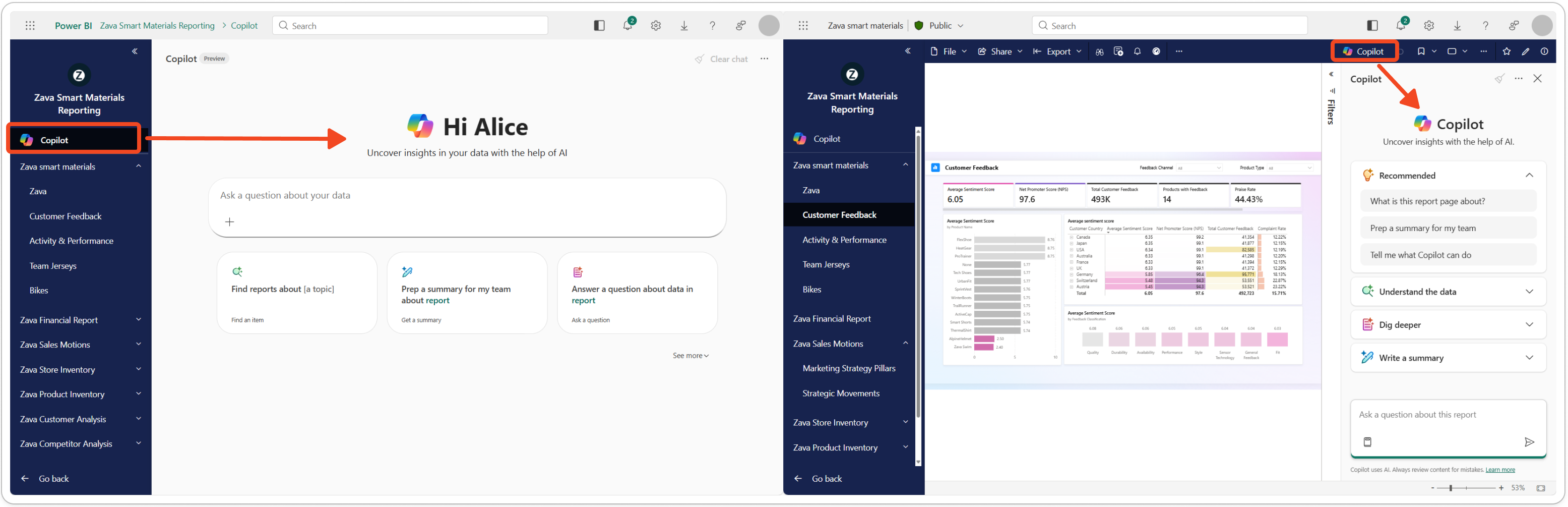
Task: Click the set alert bell icon in report toolbar
Action: point(1137,52)
